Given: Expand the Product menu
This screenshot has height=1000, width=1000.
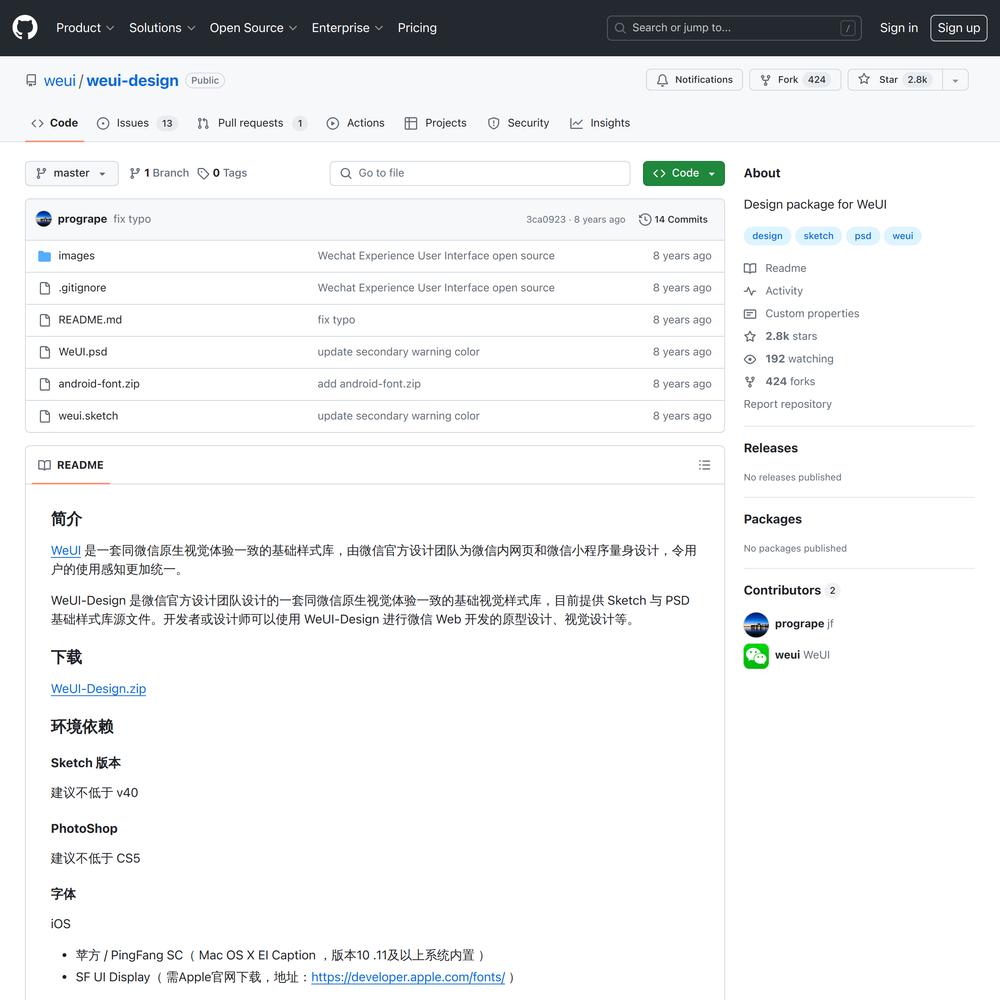Looking at the screenshot, I should 85,27.
